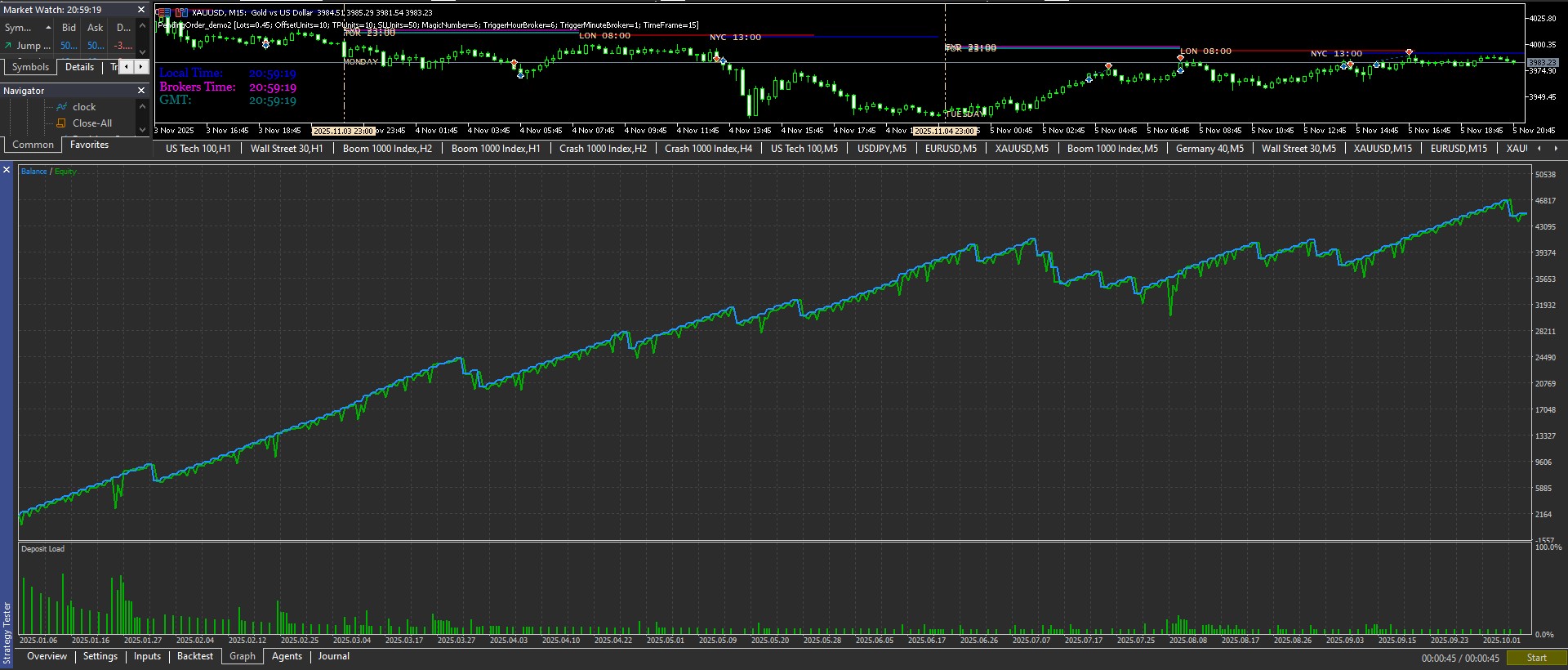Click the Balance legend label on graph
Screen dimensions: 1568x670
(33, 172)
